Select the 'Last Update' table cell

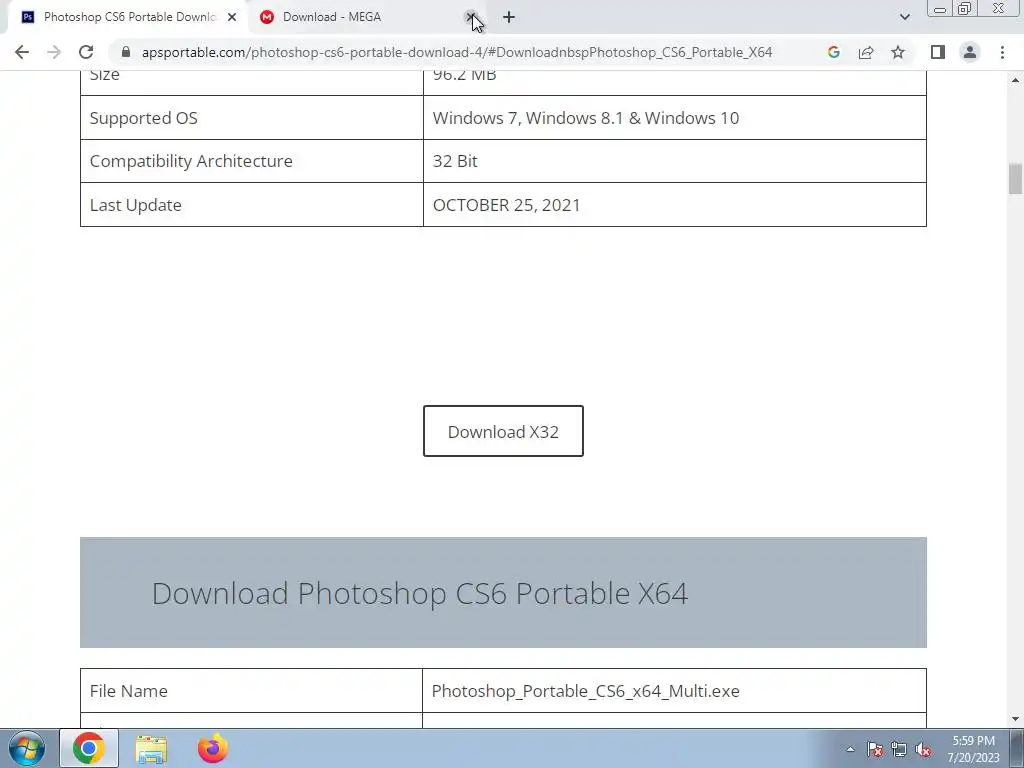click(251, 205)
